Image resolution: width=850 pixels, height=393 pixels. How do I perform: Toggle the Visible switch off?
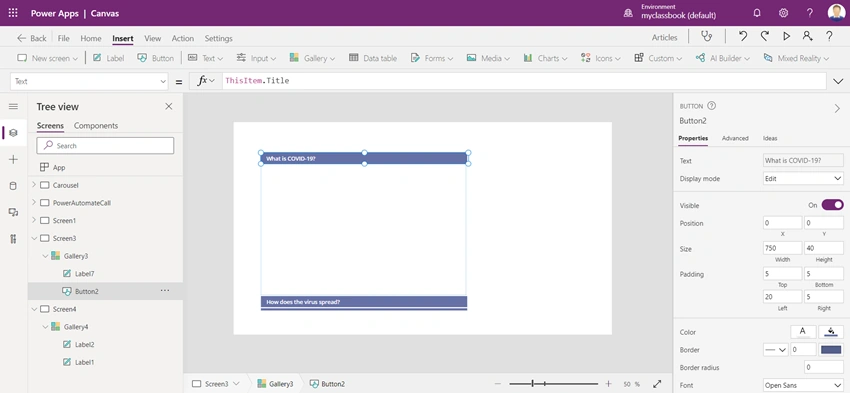832,205
